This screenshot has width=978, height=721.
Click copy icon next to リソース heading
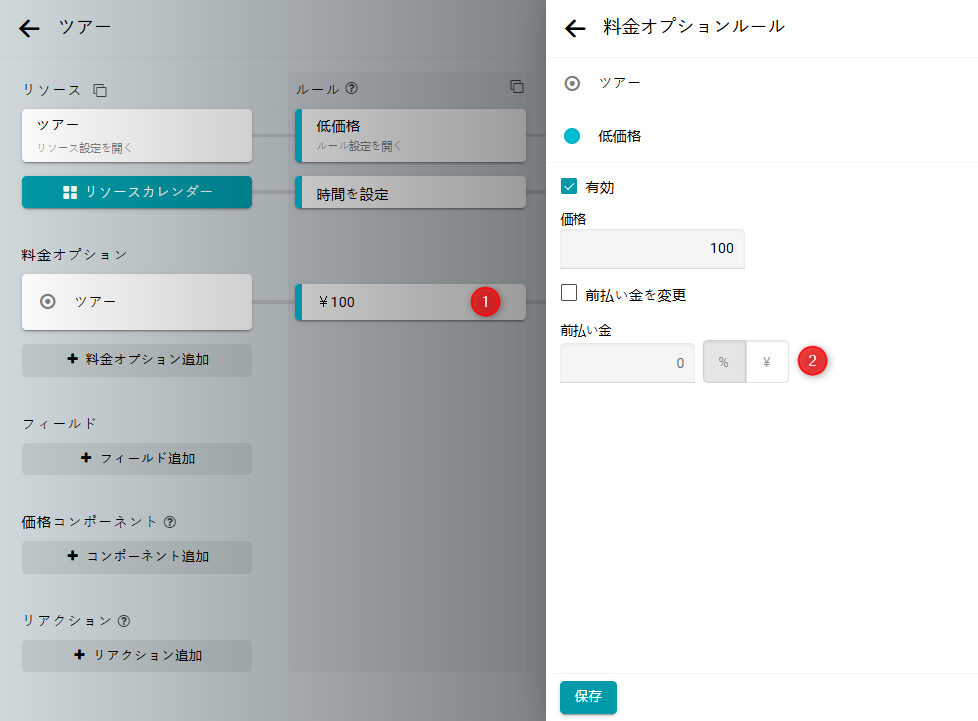(x=100, y=91)
